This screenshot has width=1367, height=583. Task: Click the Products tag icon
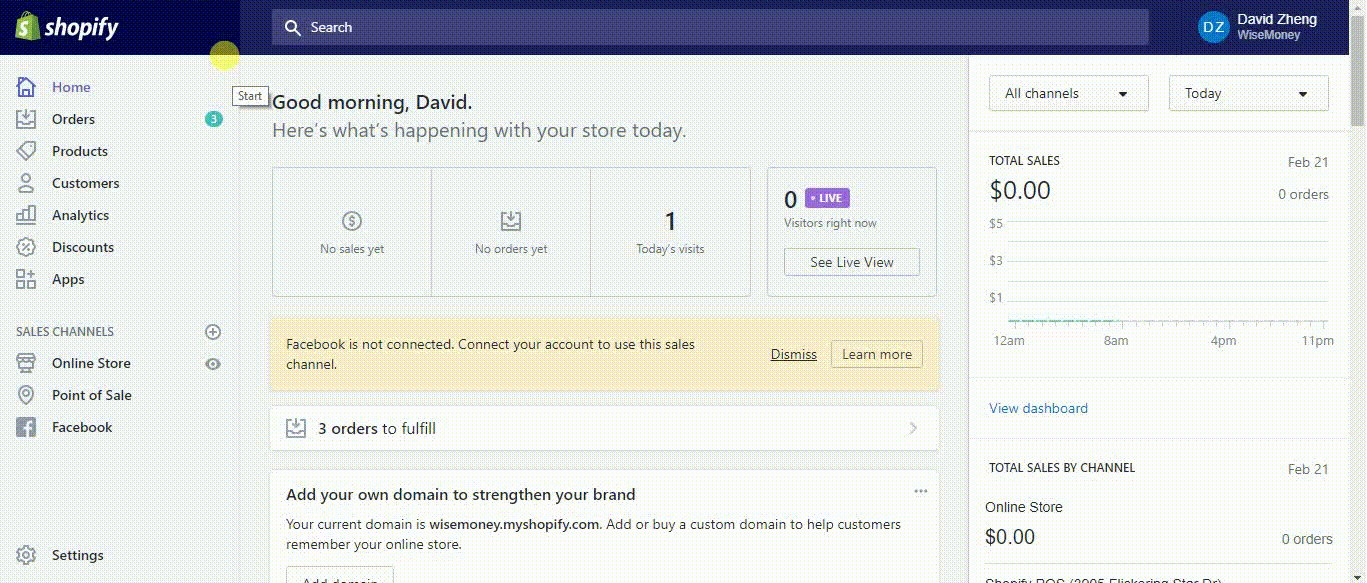click(26, 151)
